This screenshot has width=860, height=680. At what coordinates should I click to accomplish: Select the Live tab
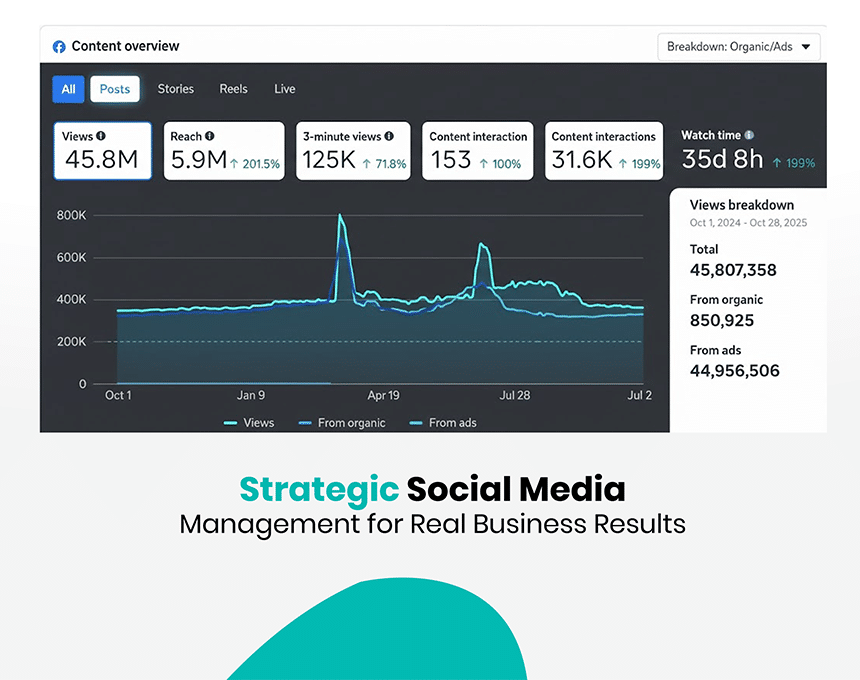pyautogui.click(x=285, y=89)
